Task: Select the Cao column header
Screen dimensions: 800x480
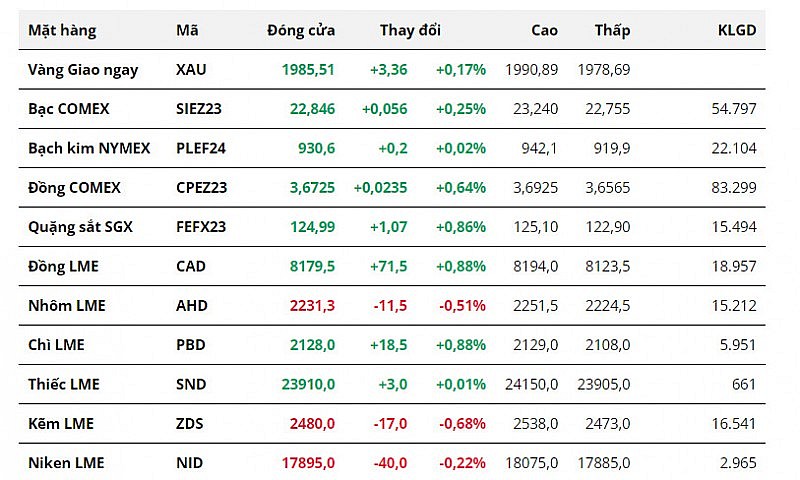Action: pos(544,30)
